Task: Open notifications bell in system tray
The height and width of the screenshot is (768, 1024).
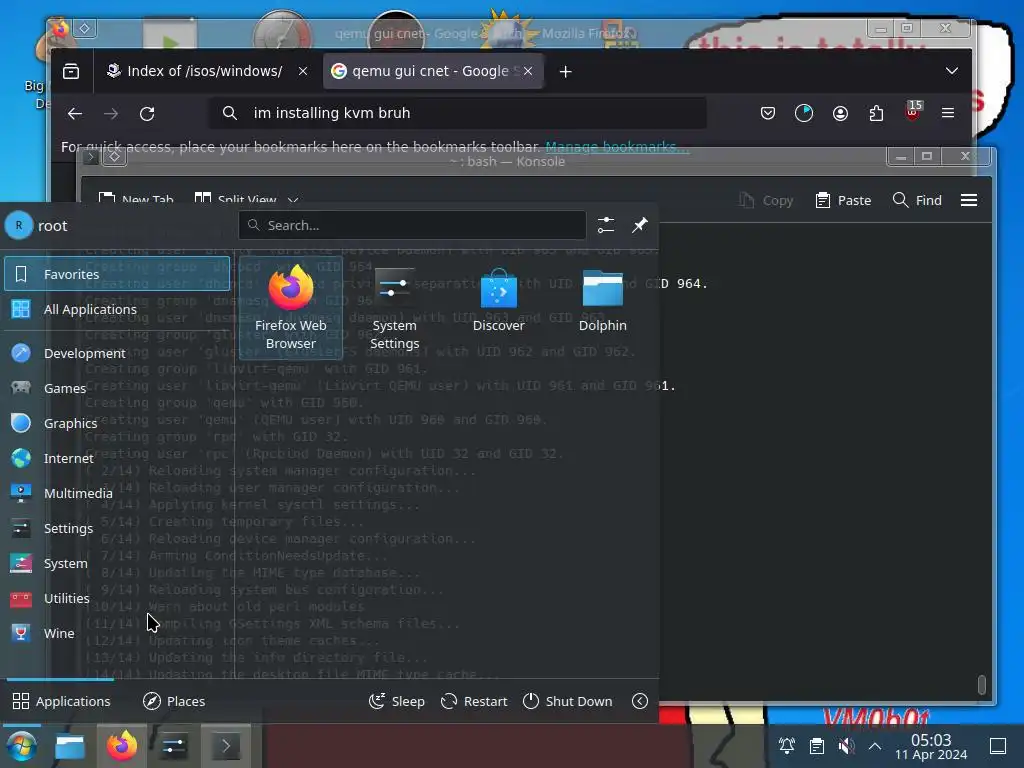Action: point(786,746)
